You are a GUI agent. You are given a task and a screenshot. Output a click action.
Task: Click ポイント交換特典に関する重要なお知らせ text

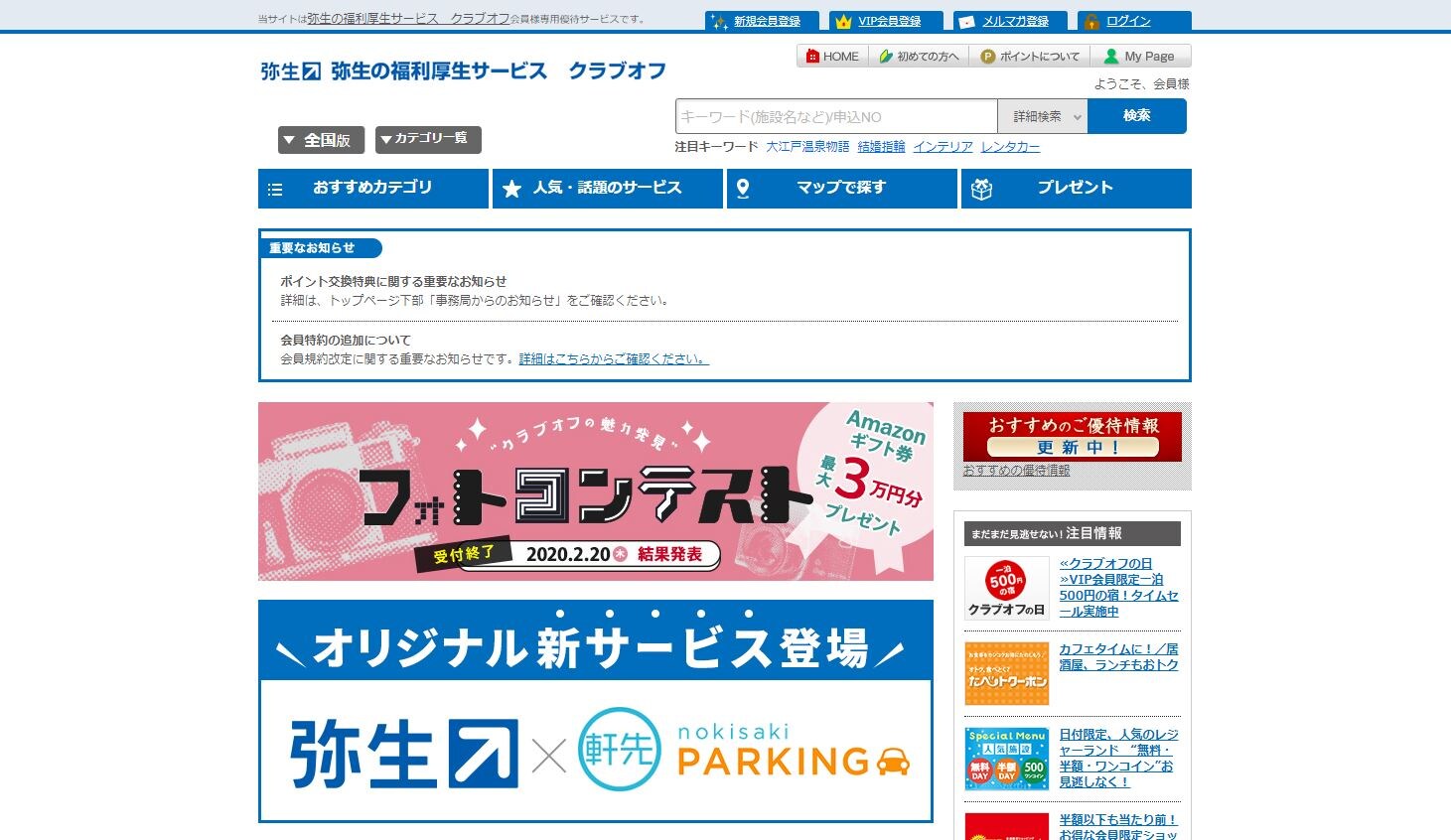(393, 281)
